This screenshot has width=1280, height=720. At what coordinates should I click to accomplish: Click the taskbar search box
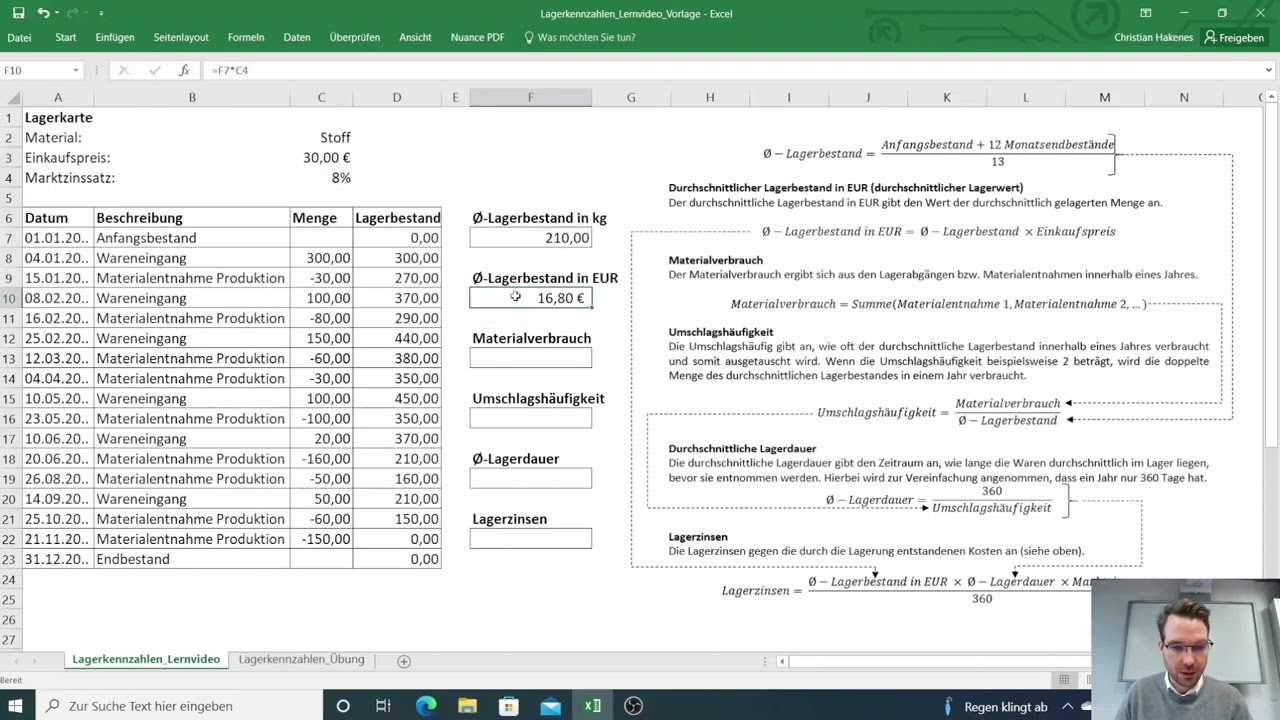(x=178, y=706)
